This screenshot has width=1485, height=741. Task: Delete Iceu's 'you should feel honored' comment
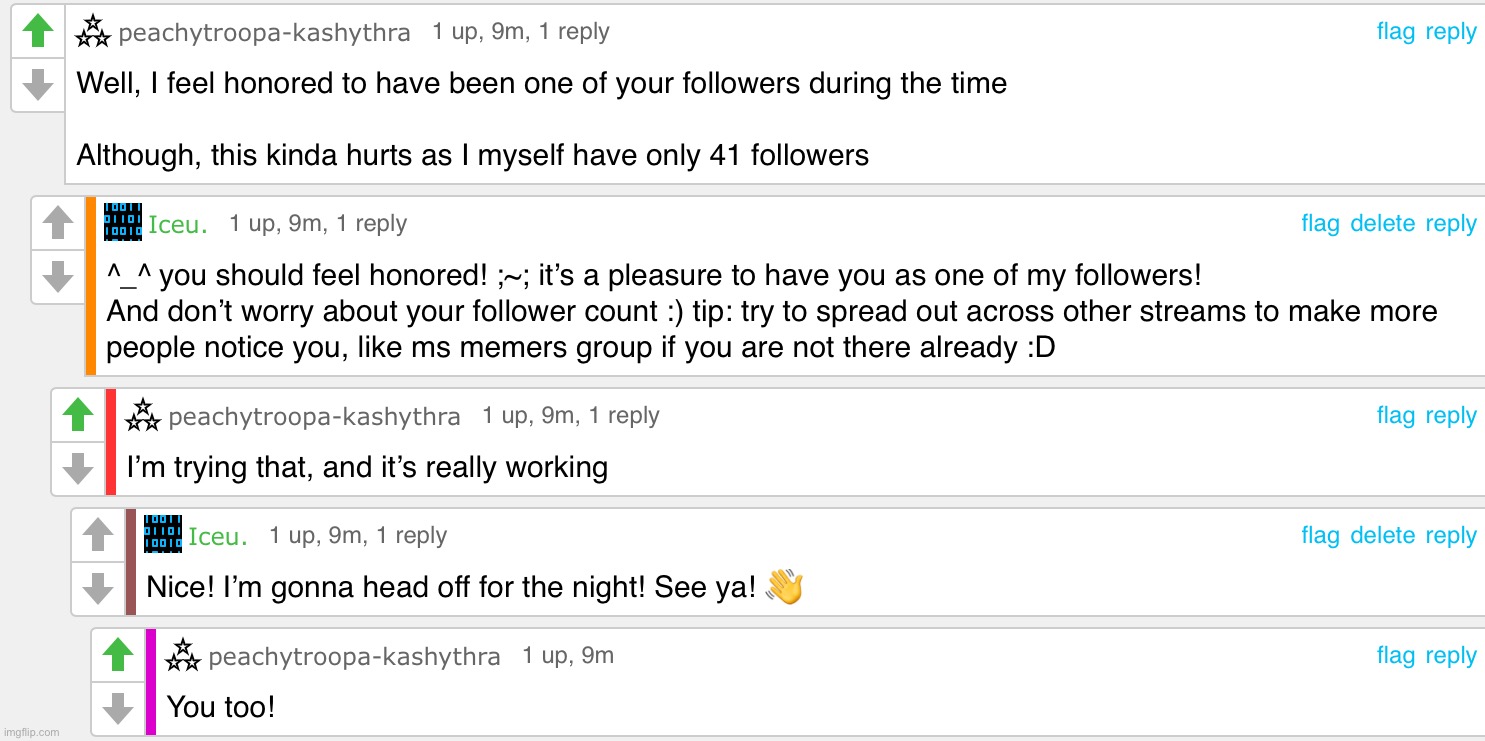pyautogui.click(x=1382, y=224)
